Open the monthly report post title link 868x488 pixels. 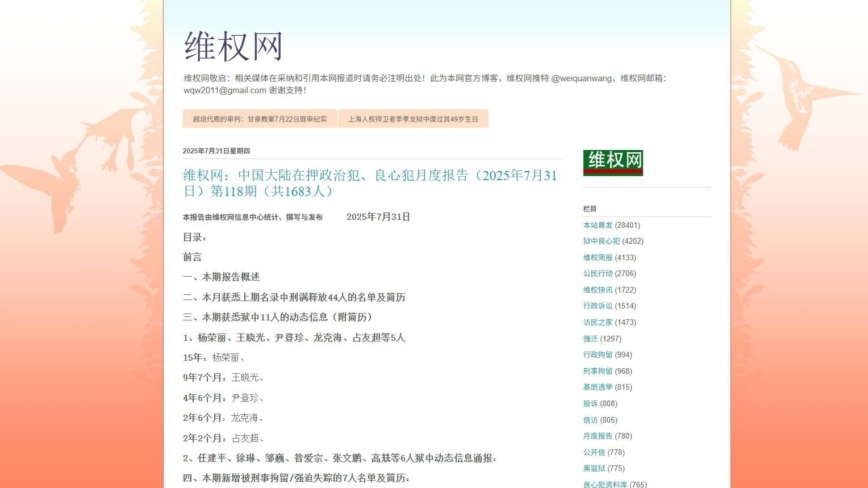(369, 182)
